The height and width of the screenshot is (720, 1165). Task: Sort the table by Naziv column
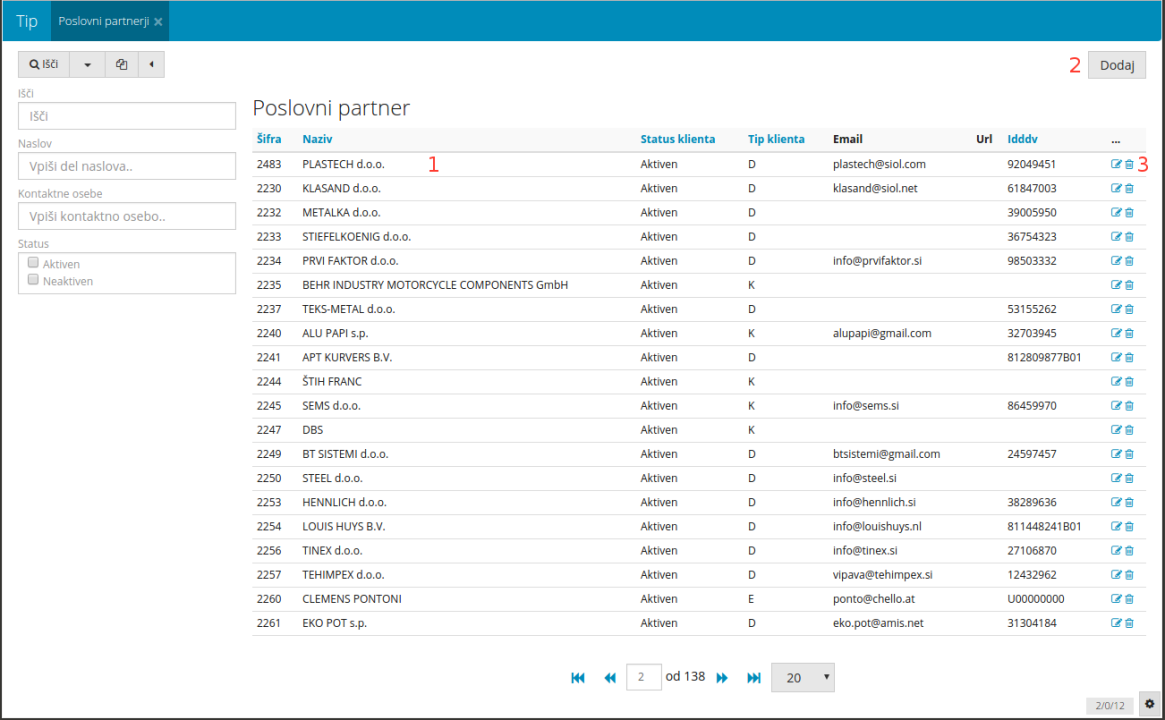click(317, 139)
